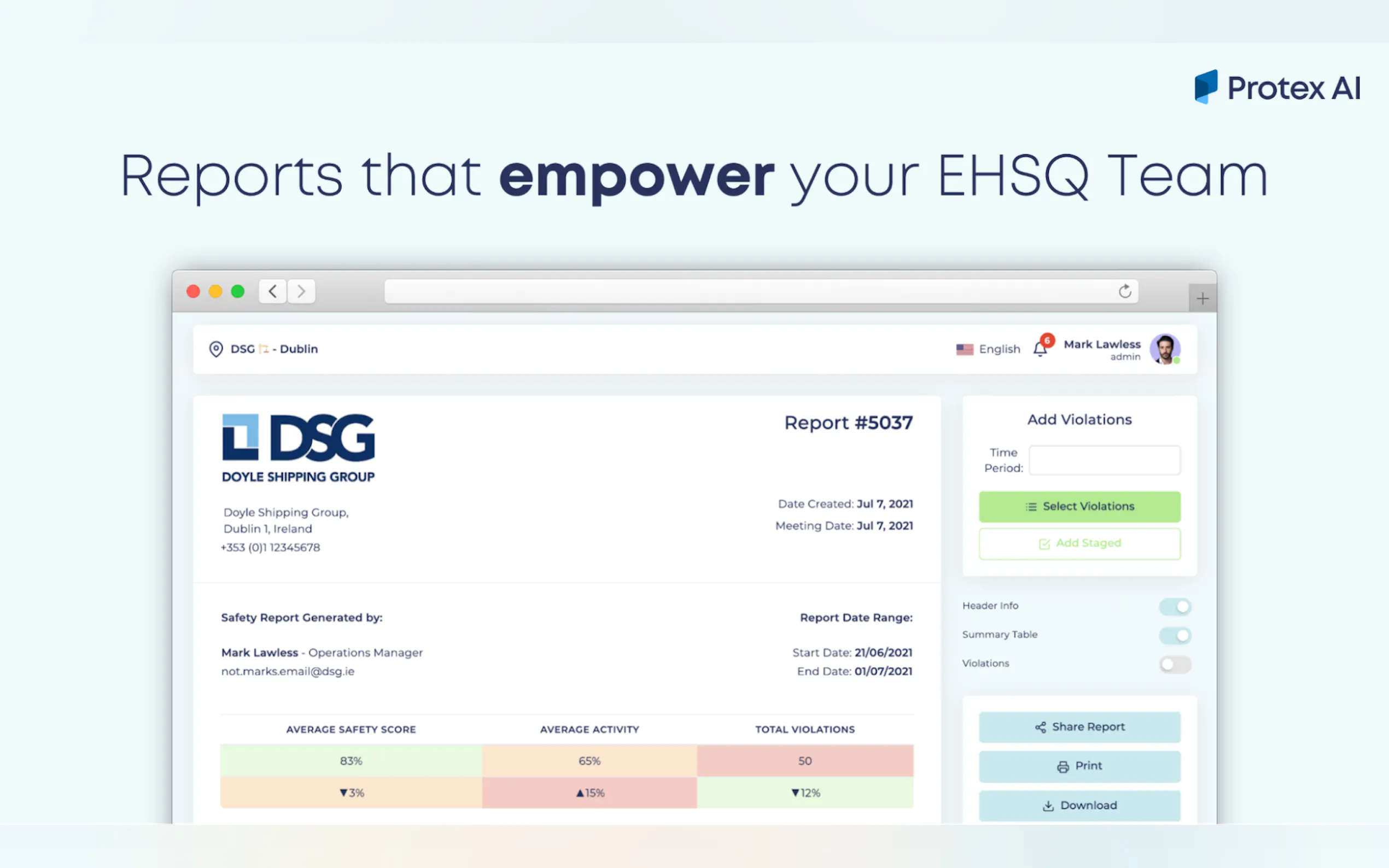Disable the Summary Table switch
Screen dimensions: 1389x868
tap(1175, 635)
